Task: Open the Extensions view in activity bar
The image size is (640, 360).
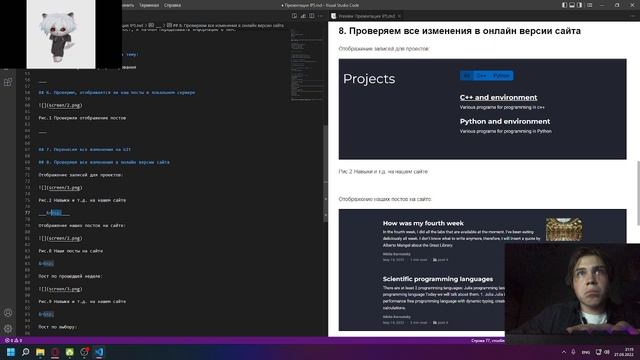Action: [x=8, y=82]
